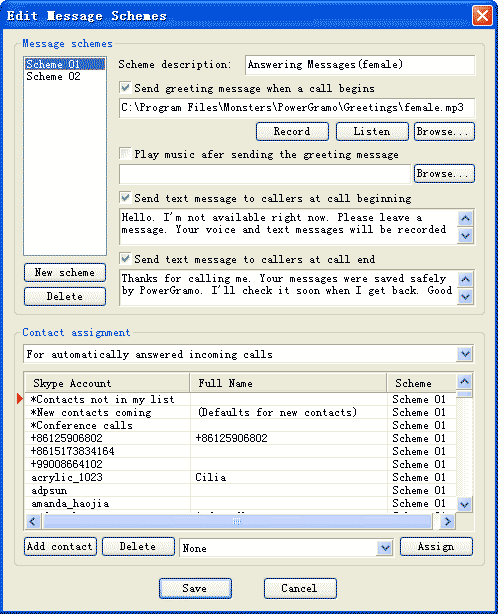Delete the selected message scheme
This screenshot has height=614, width=498.
(65, 296)
